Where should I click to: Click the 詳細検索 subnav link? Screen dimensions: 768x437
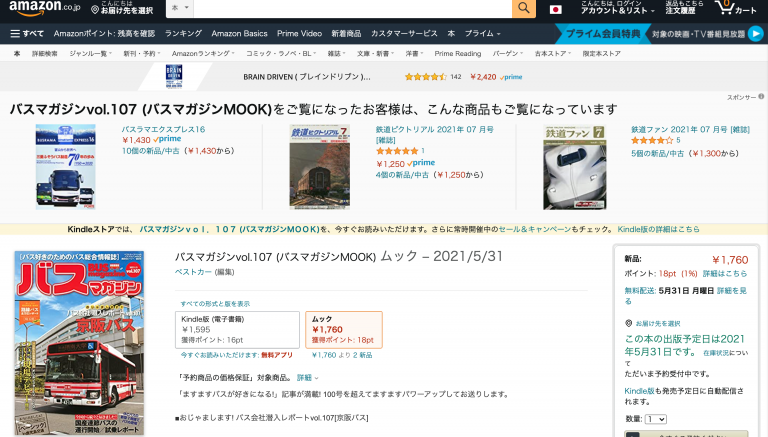[x=45, y=53]
